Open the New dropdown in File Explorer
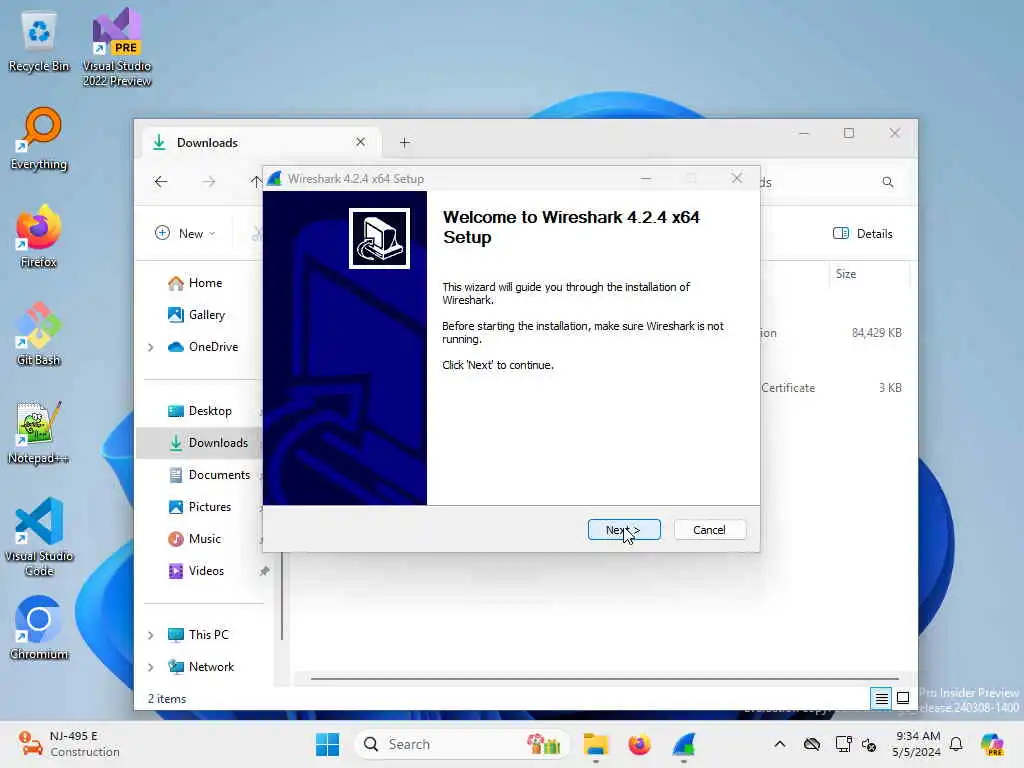Screen dimensions: 1024x768 pos(185,233)
